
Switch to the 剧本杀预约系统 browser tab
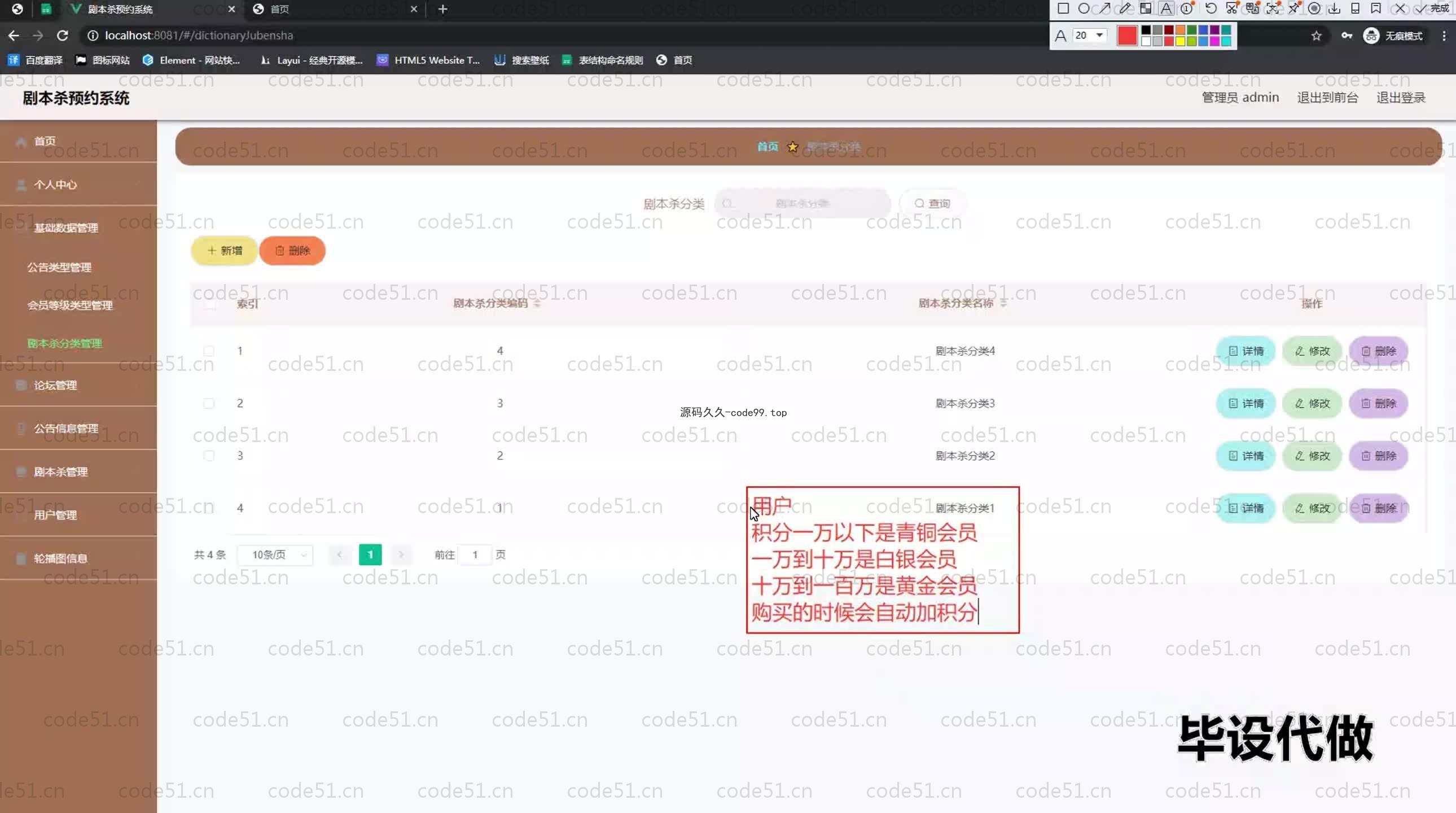click(152, 9)
